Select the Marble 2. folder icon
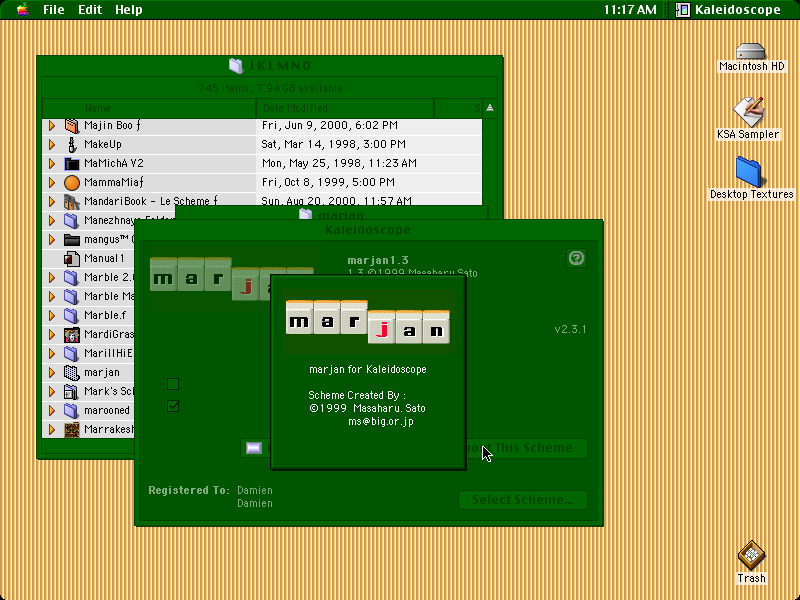This screenshot has height=600, width=800. point(72,278)
